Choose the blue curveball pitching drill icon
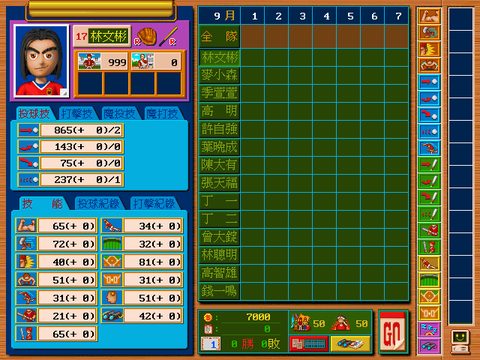Screen dimensions: 480x360 (x=429, y=98)
